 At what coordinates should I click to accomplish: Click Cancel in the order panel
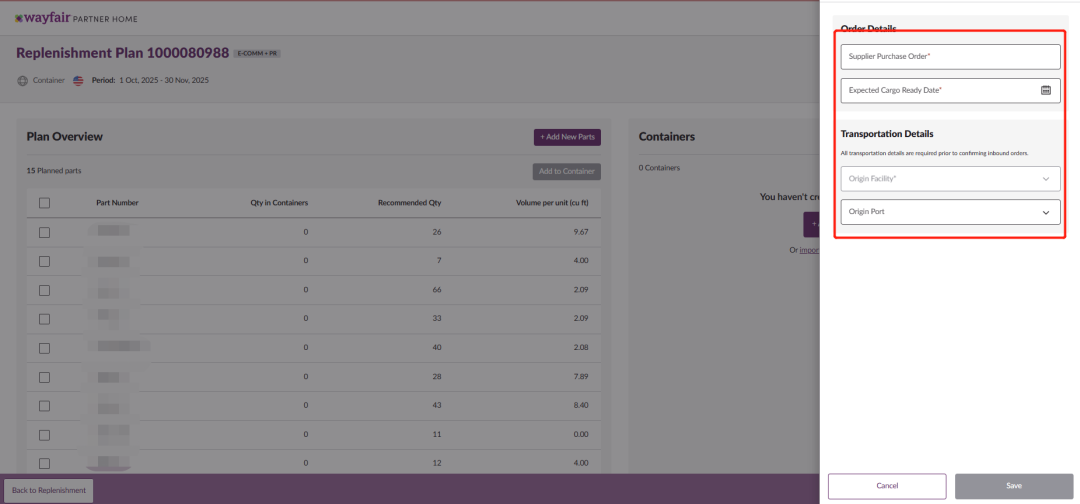point(887,486)
